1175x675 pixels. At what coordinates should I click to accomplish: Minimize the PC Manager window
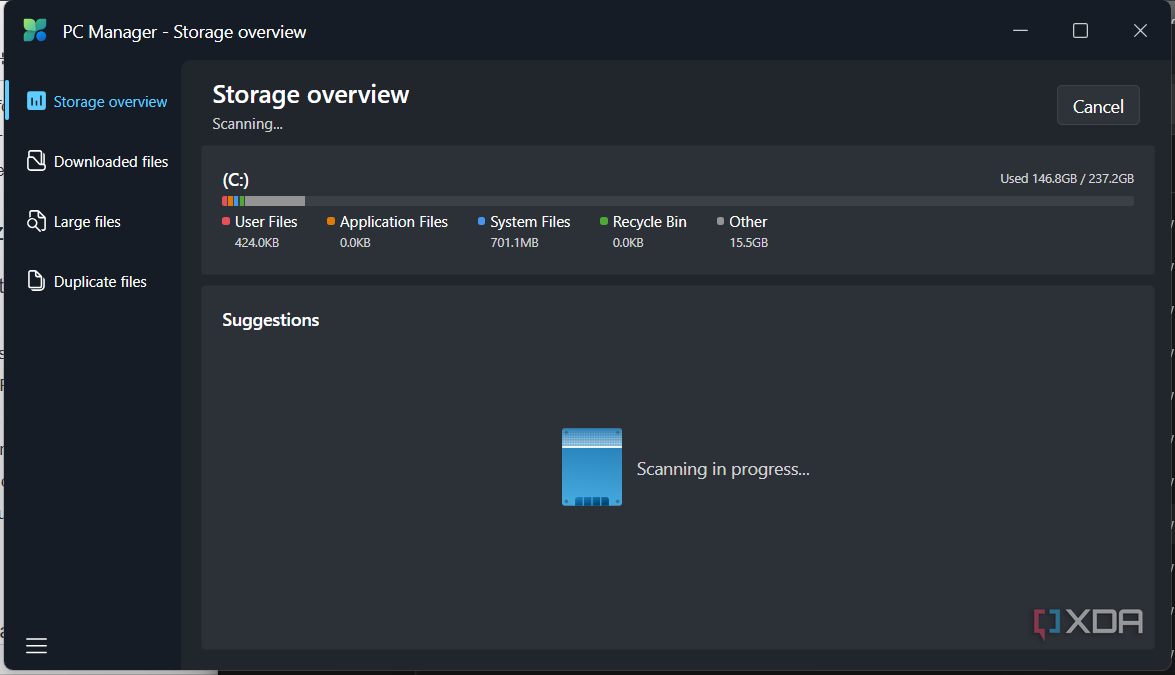(1020, 31)
